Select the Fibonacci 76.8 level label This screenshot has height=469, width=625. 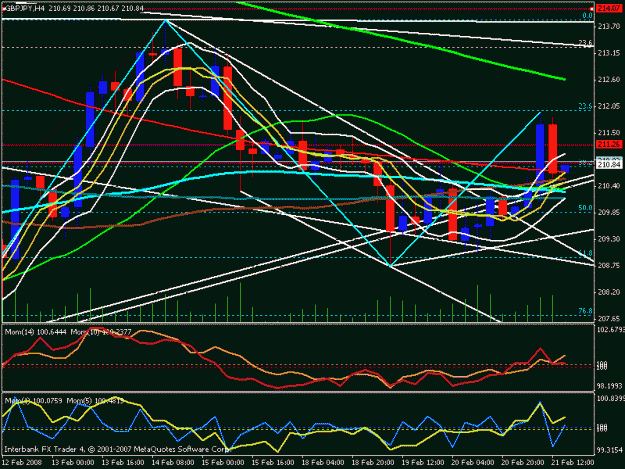(x=585, y=311)
